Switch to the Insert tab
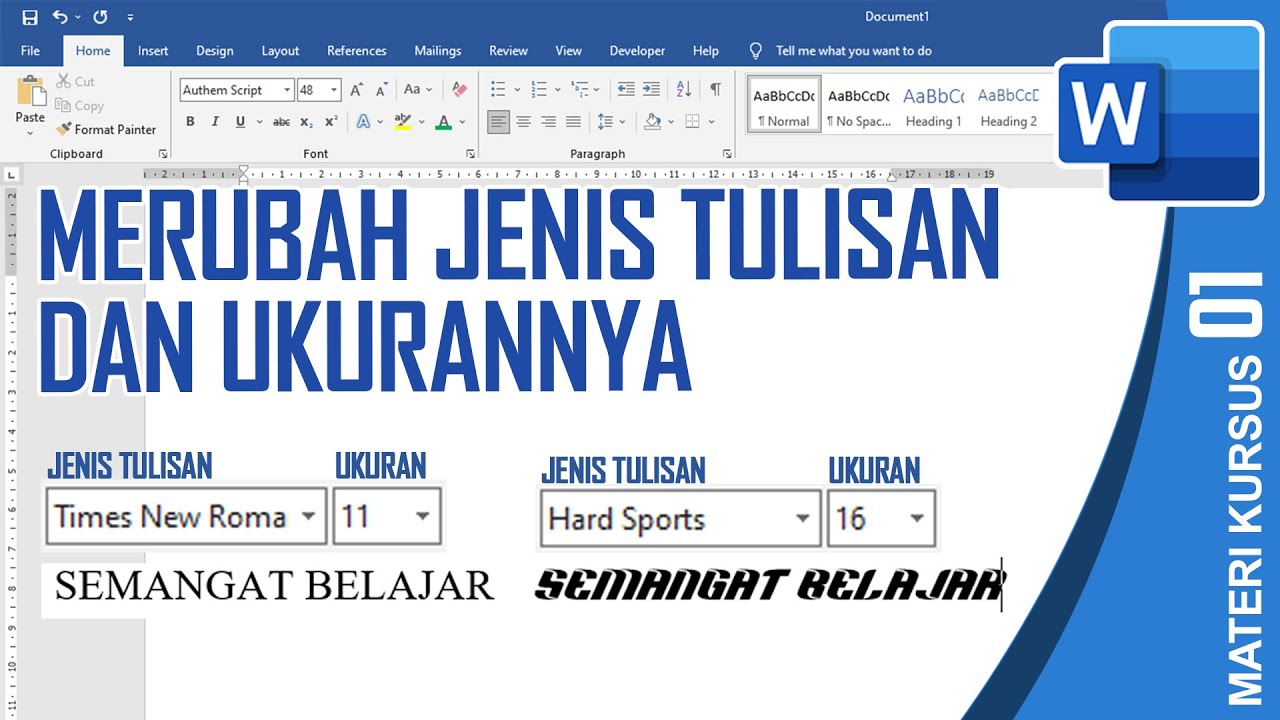 coord(153,51)
